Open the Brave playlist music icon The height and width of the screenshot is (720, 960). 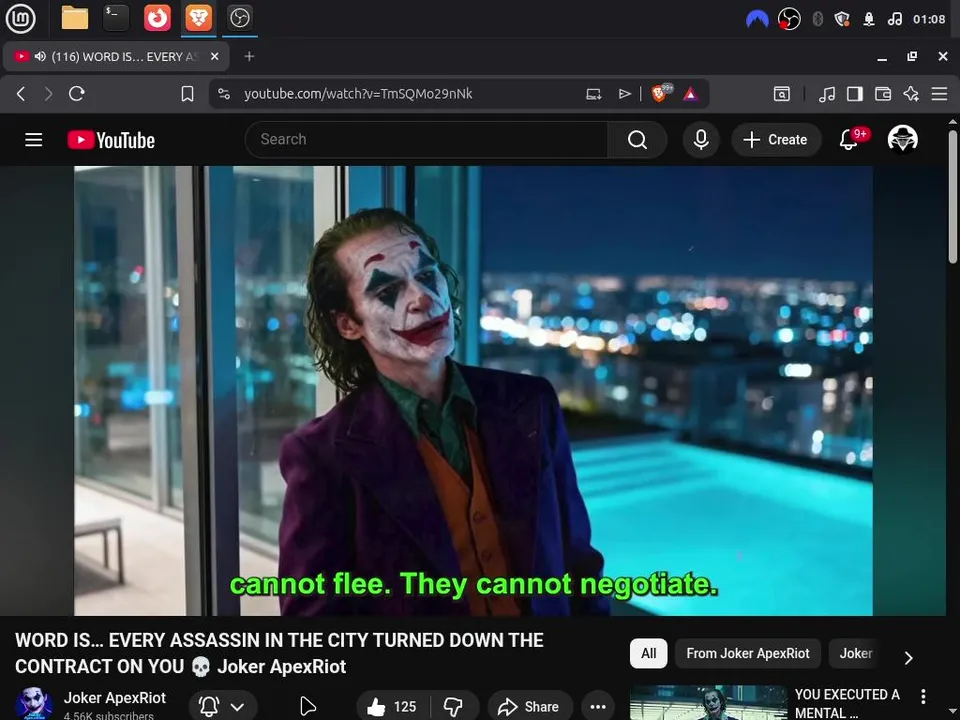coord(827,94)
